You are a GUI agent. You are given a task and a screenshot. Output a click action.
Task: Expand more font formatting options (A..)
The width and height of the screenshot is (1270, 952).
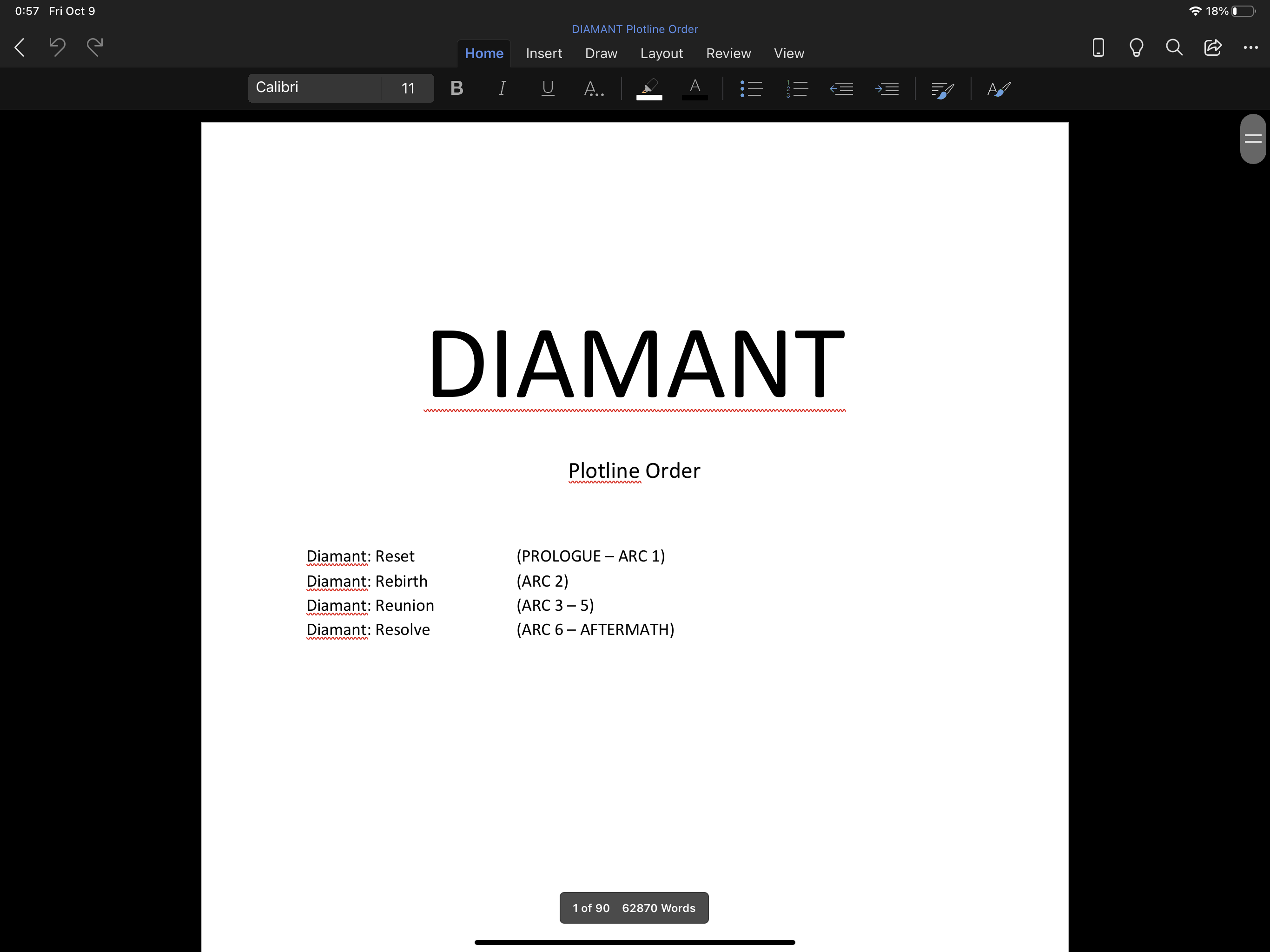tap(593, 88)
